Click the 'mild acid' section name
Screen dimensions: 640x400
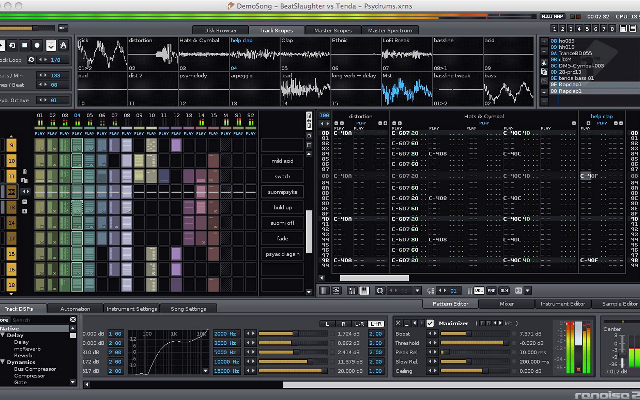[x=282, y=161]
